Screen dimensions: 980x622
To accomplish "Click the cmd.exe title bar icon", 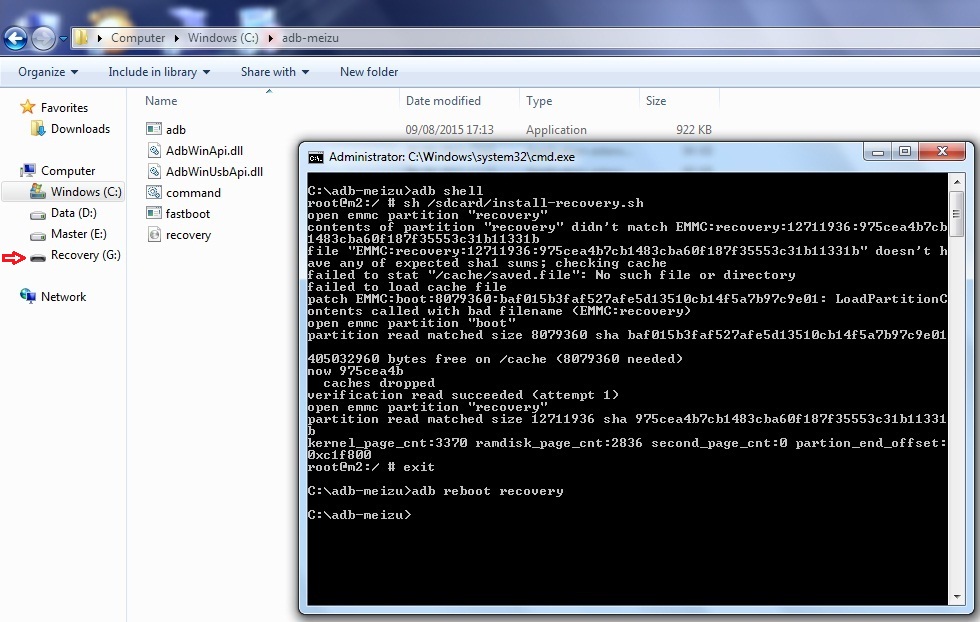I will 314,155.
